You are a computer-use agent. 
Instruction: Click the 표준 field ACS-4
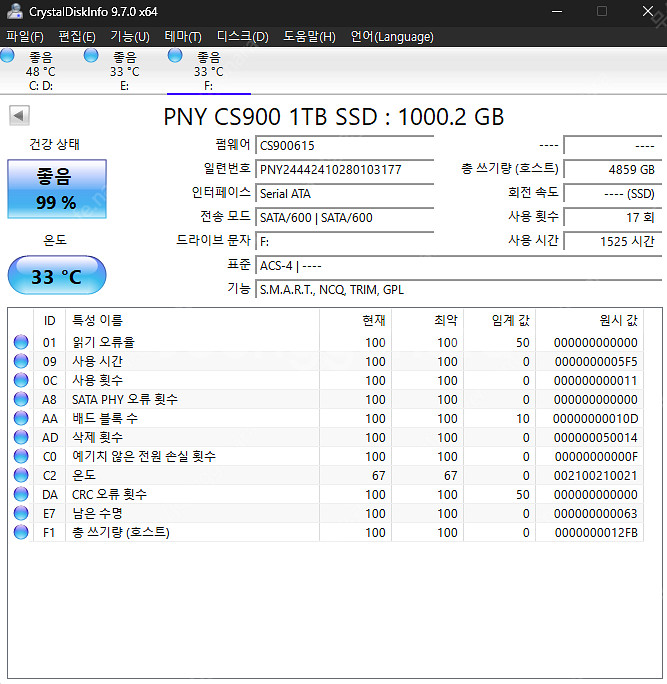point(459,265)
